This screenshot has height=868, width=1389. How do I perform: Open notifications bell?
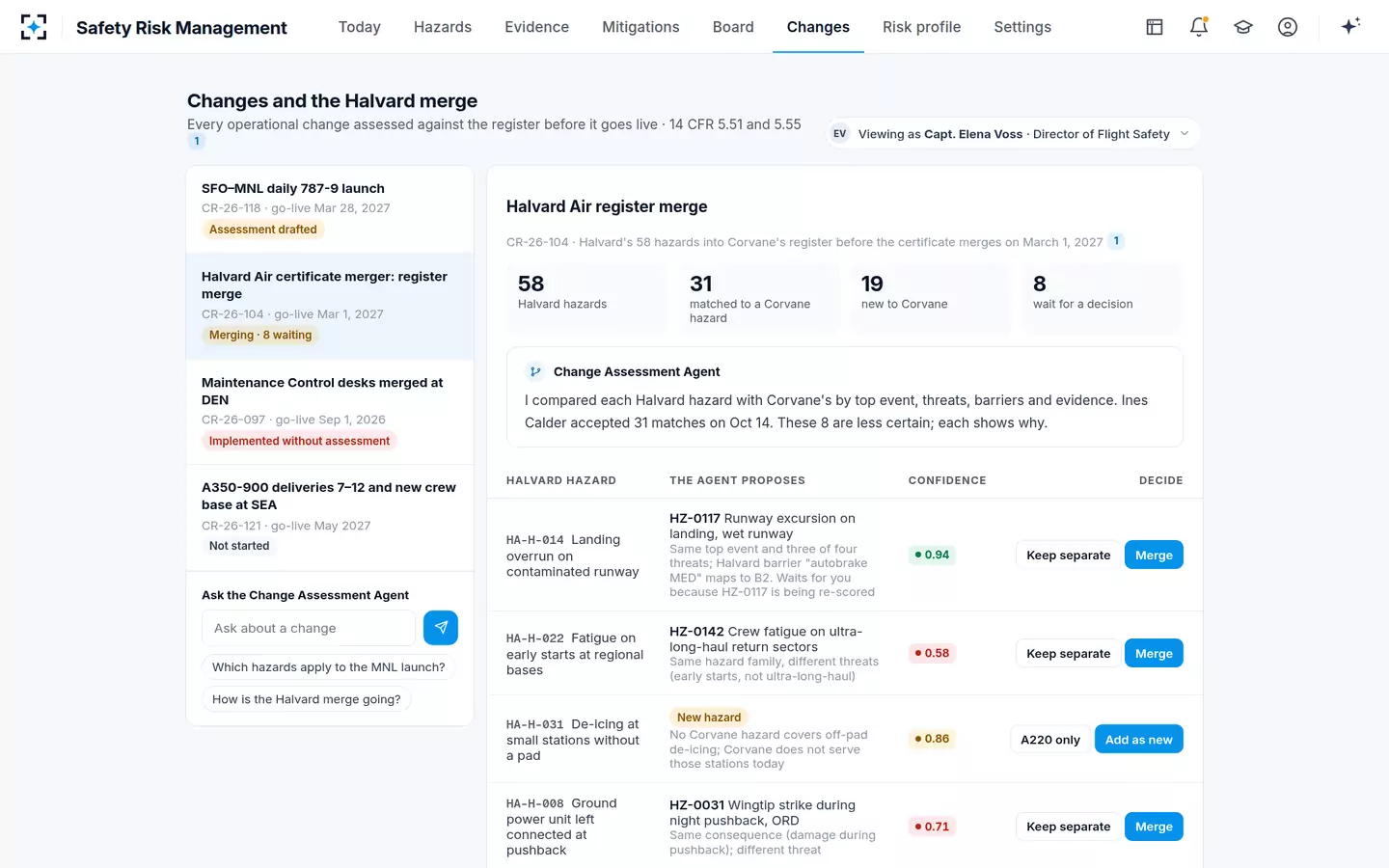(x=1199, y=27)
